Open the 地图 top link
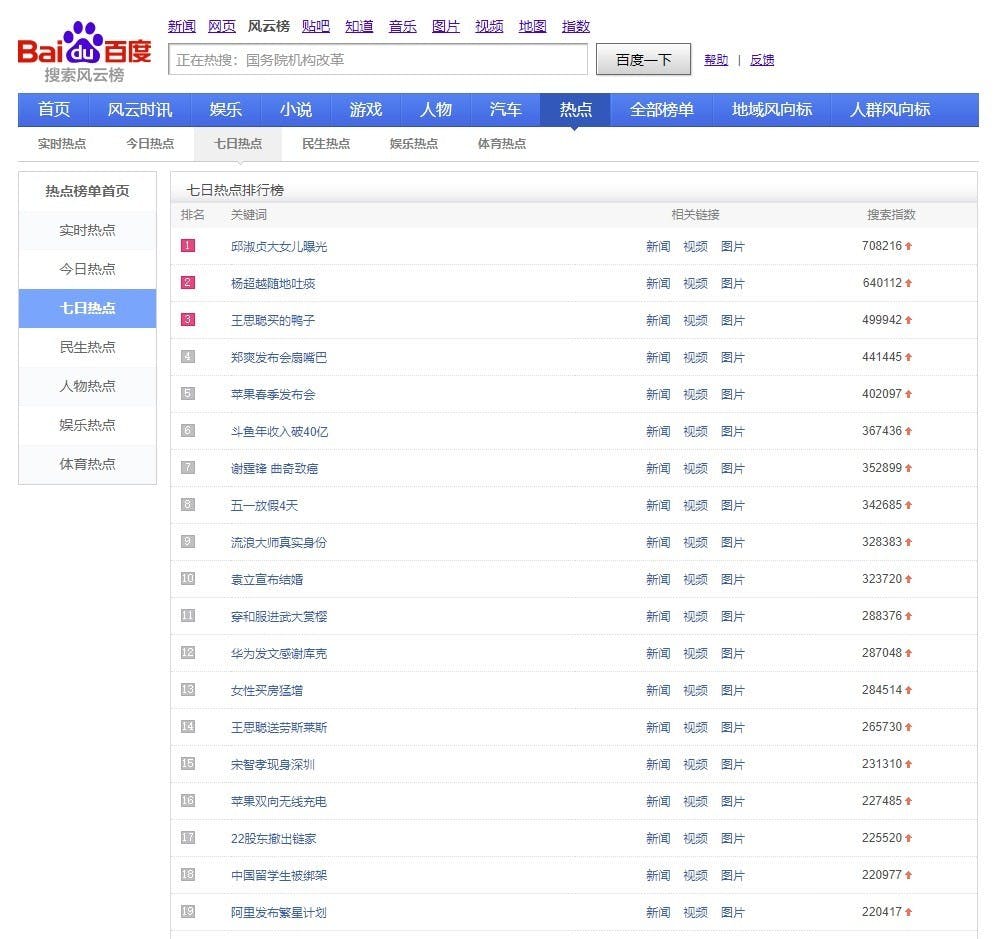Viewport: 1005px width, 939px height. [533, 26]
